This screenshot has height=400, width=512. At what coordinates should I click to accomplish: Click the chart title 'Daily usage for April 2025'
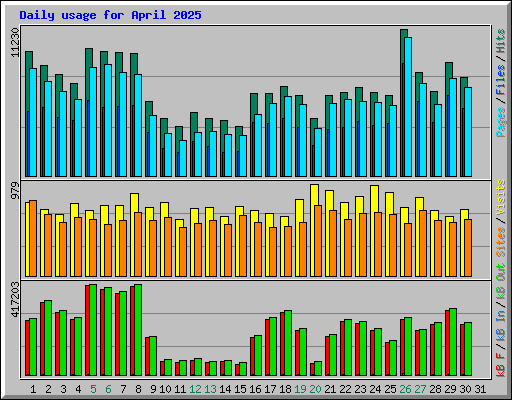click(x=110, y=15)
